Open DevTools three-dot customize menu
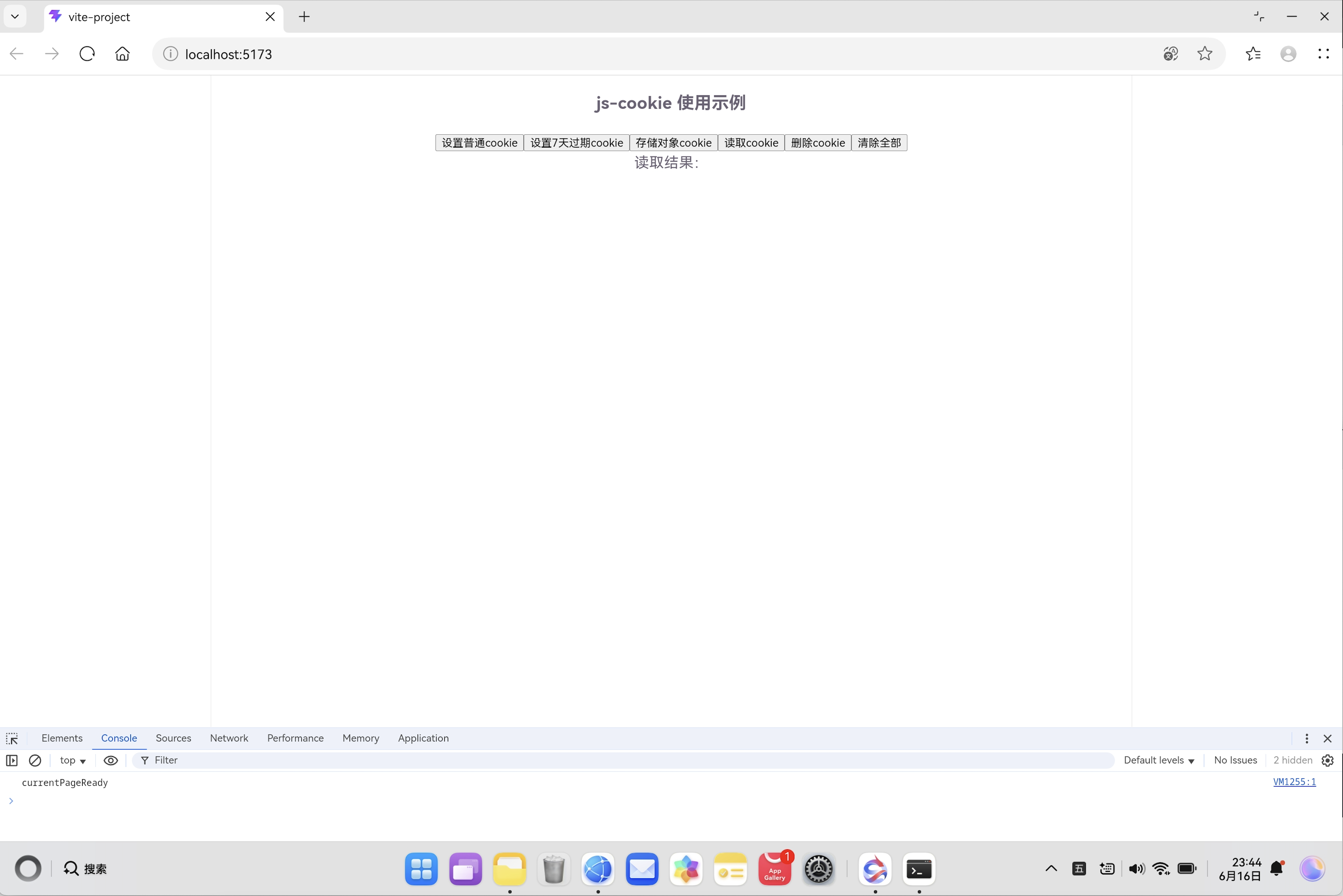Screen dimensions: 1343x896 coord(1306,738)
